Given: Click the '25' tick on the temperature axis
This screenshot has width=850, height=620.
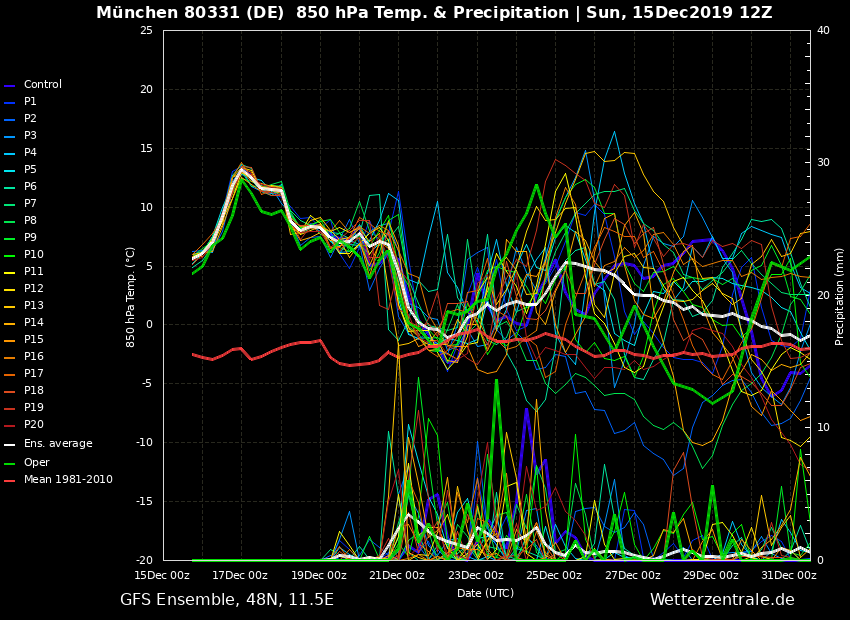Looking at the screenshot, I should 146,30.
